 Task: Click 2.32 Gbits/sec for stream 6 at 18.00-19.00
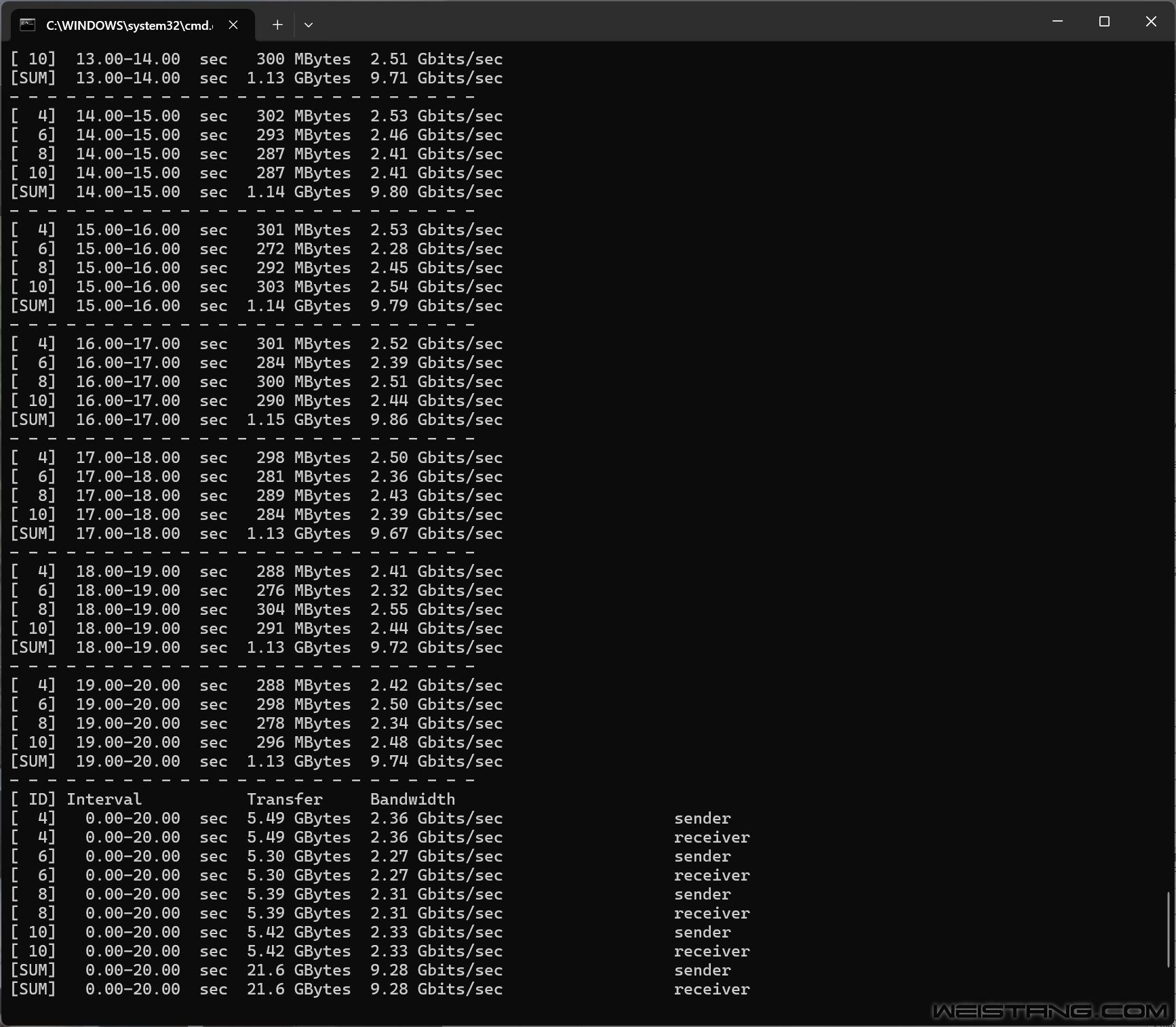pyautogui.click(x=436, y=590)
